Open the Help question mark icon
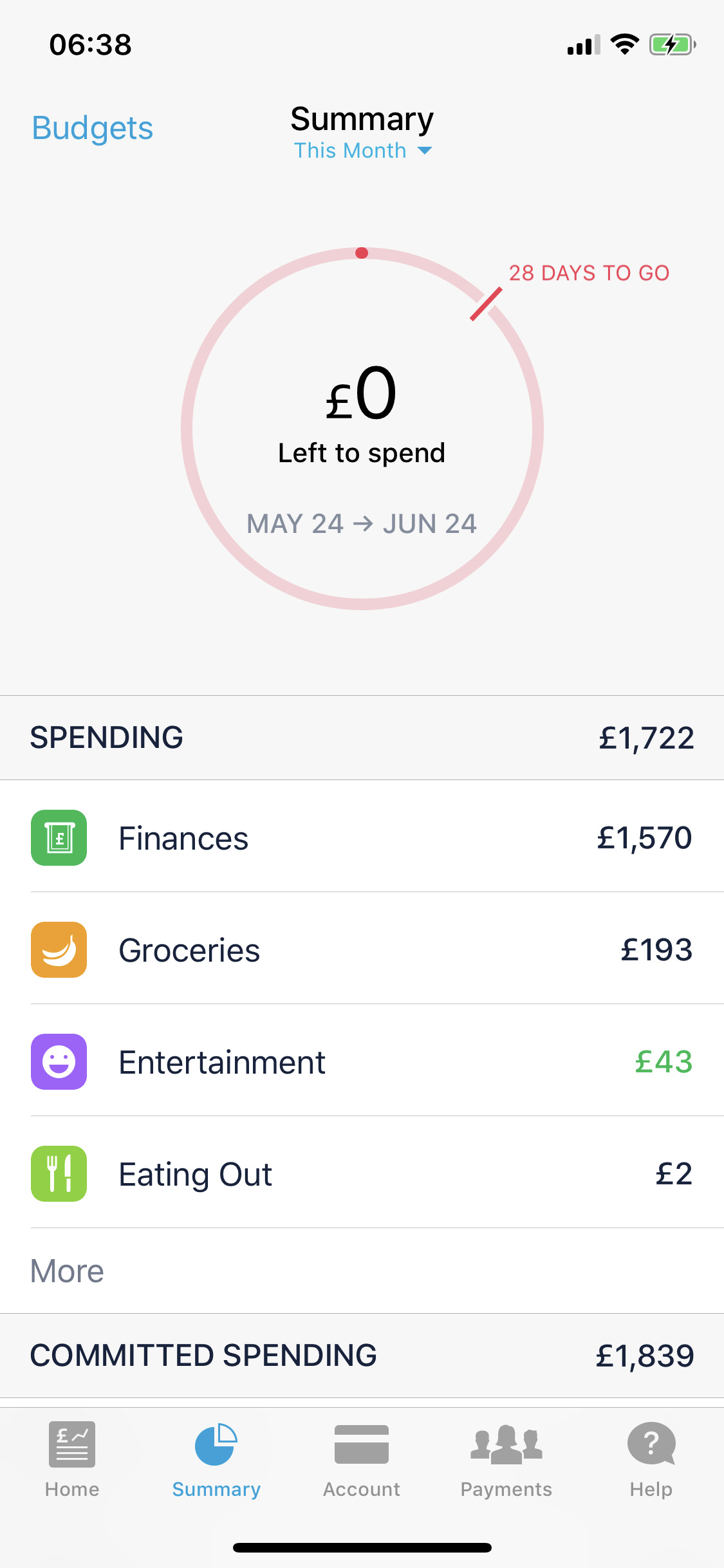Image resolution: width=724 pixels, height=1568 pixels. click(651, 1444)
